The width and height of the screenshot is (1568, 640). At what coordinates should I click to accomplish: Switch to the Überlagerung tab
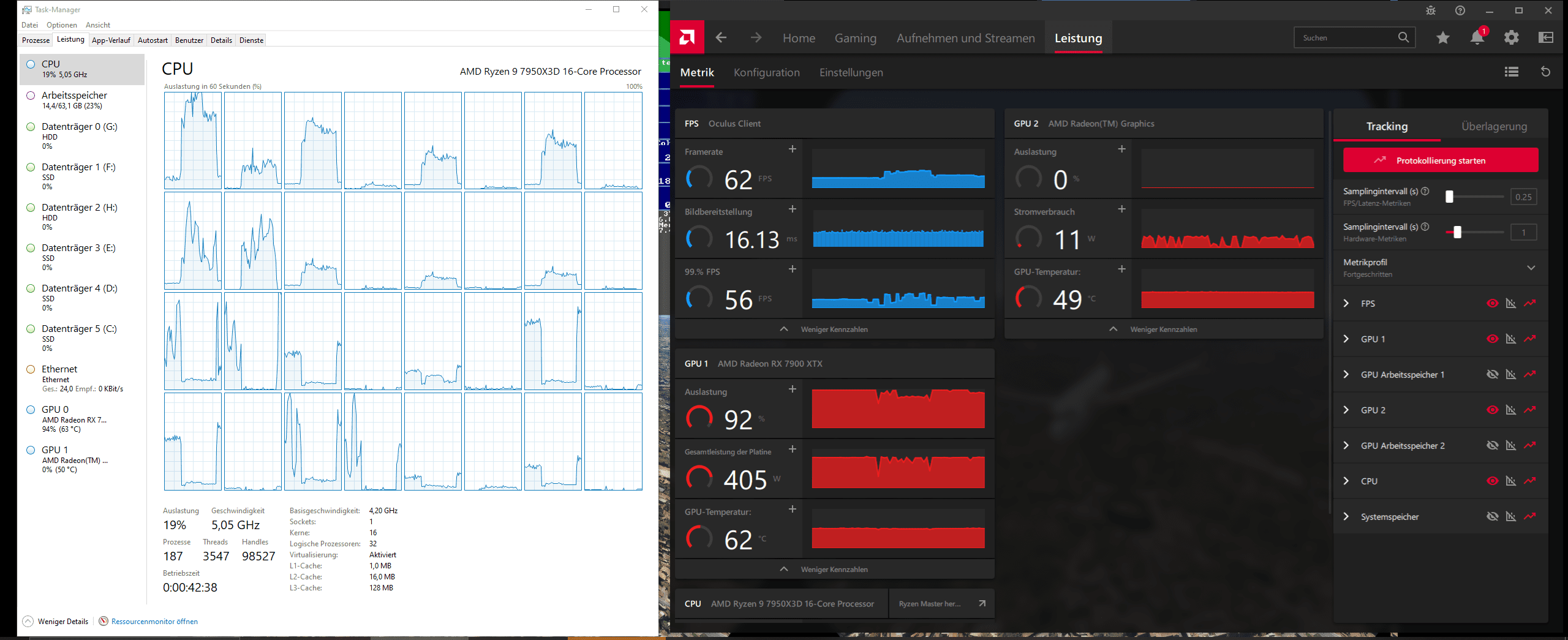coord(1494,126)
